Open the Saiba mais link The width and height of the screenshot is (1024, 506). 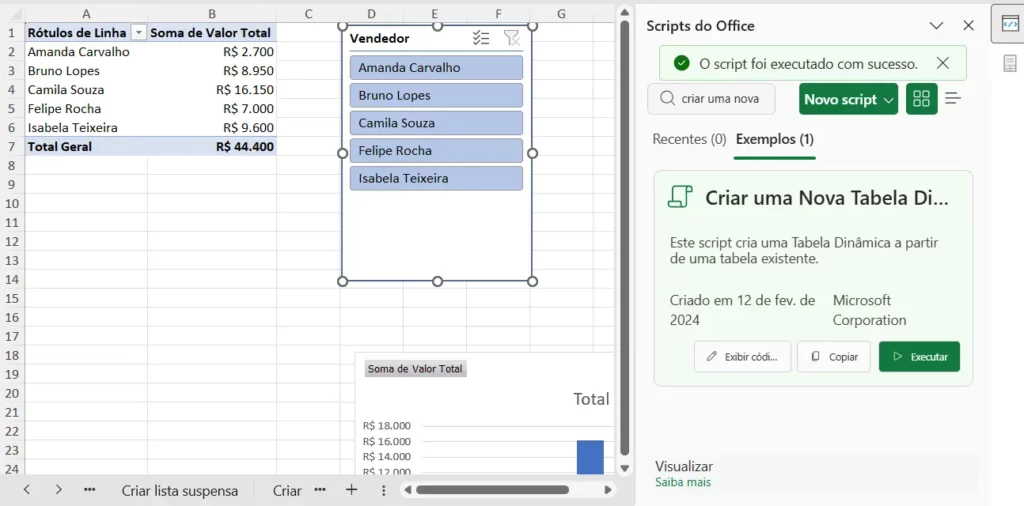pos(683,482)
